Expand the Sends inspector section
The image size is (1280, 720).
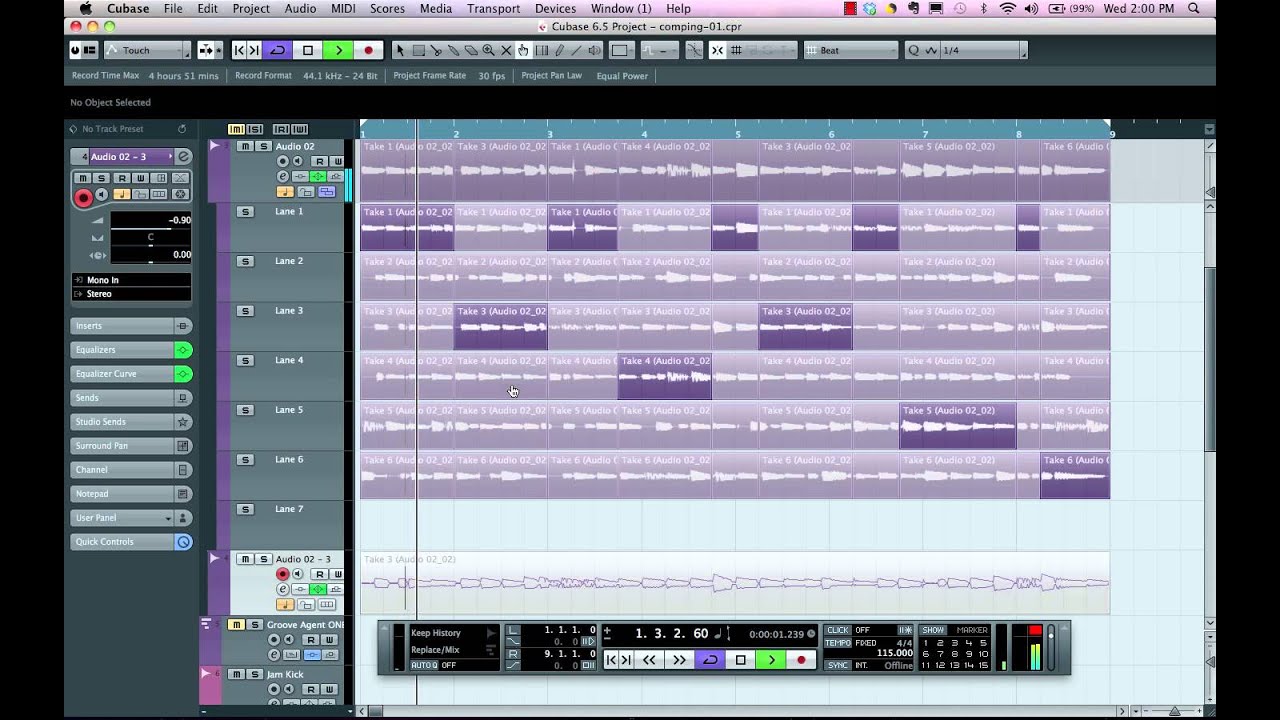(x=122, y=398)
